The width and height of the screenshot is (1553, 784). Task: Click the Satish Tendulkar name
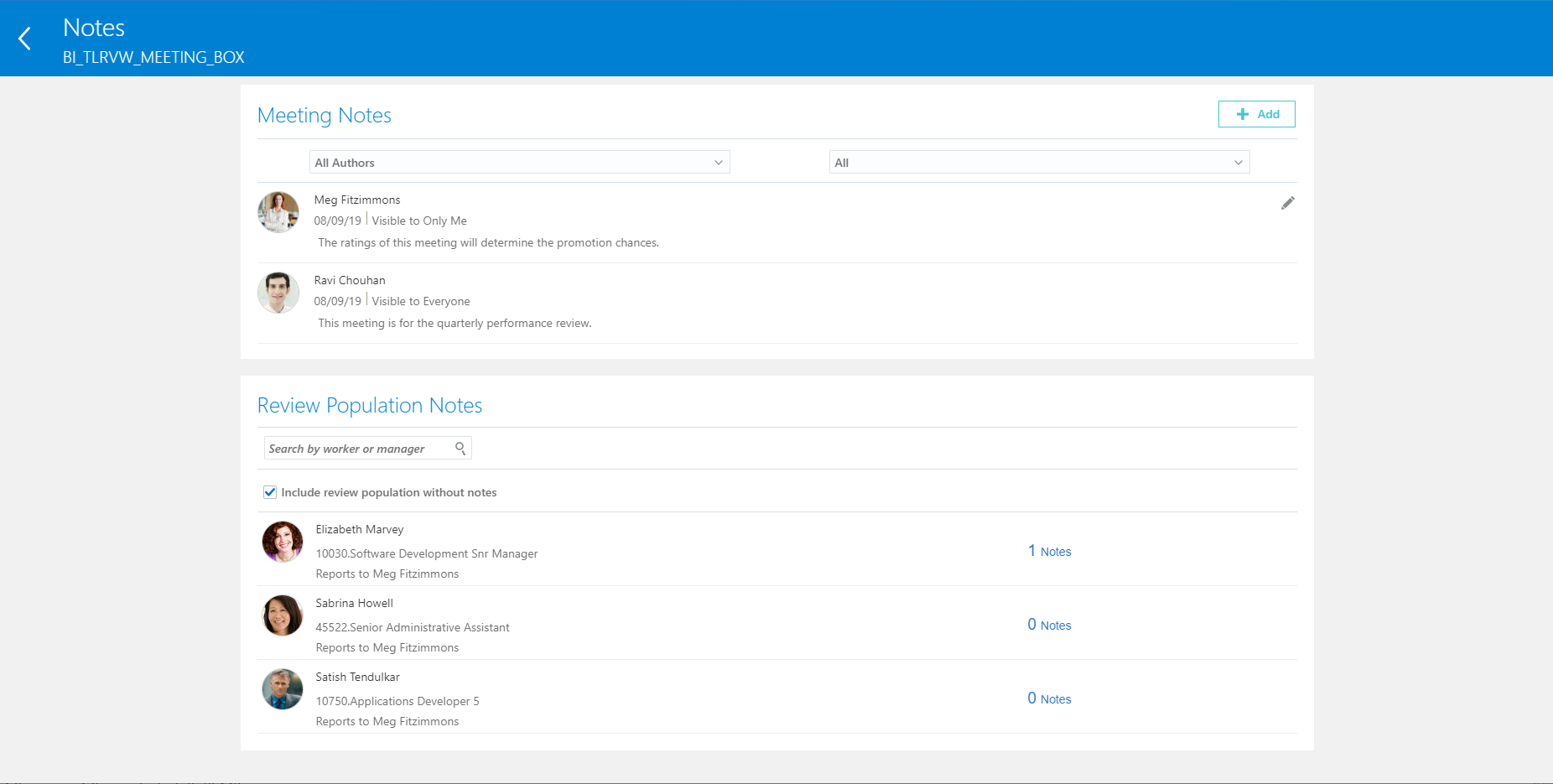358,677
